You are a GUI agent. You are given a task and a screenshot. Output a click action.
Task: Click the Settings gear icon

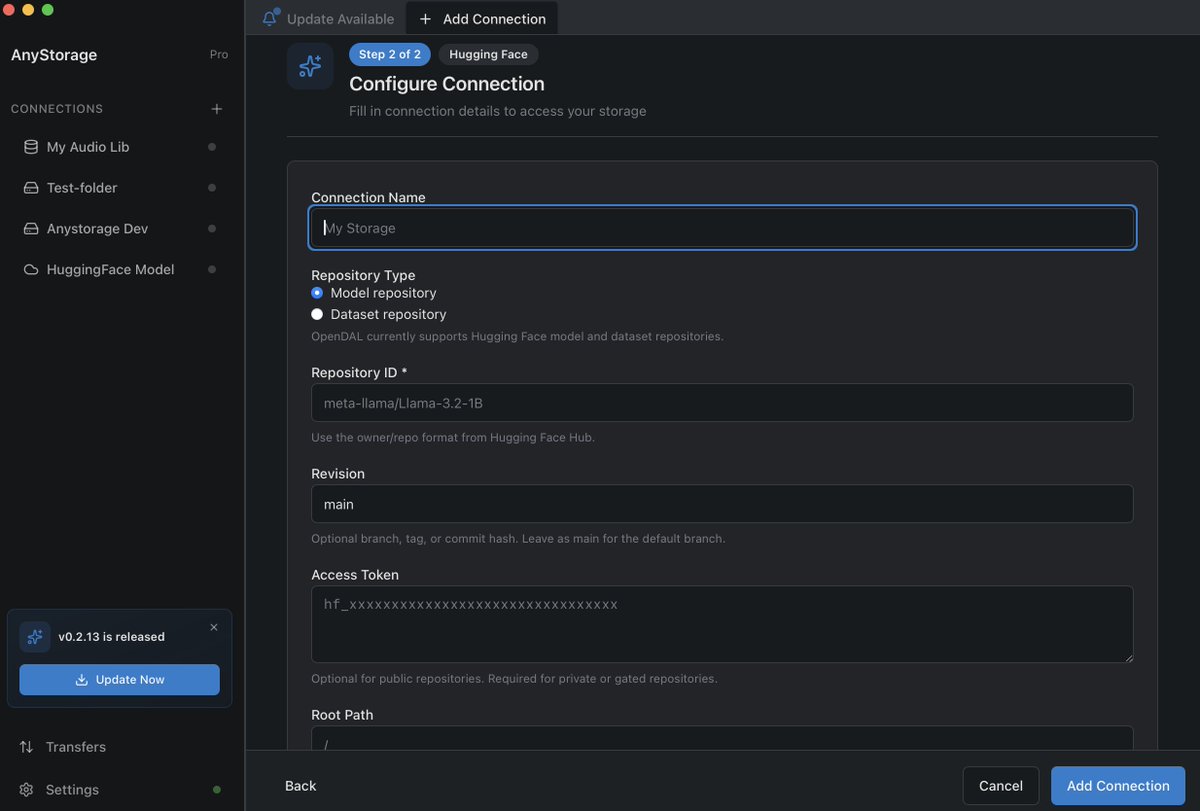tap(26, 790)
